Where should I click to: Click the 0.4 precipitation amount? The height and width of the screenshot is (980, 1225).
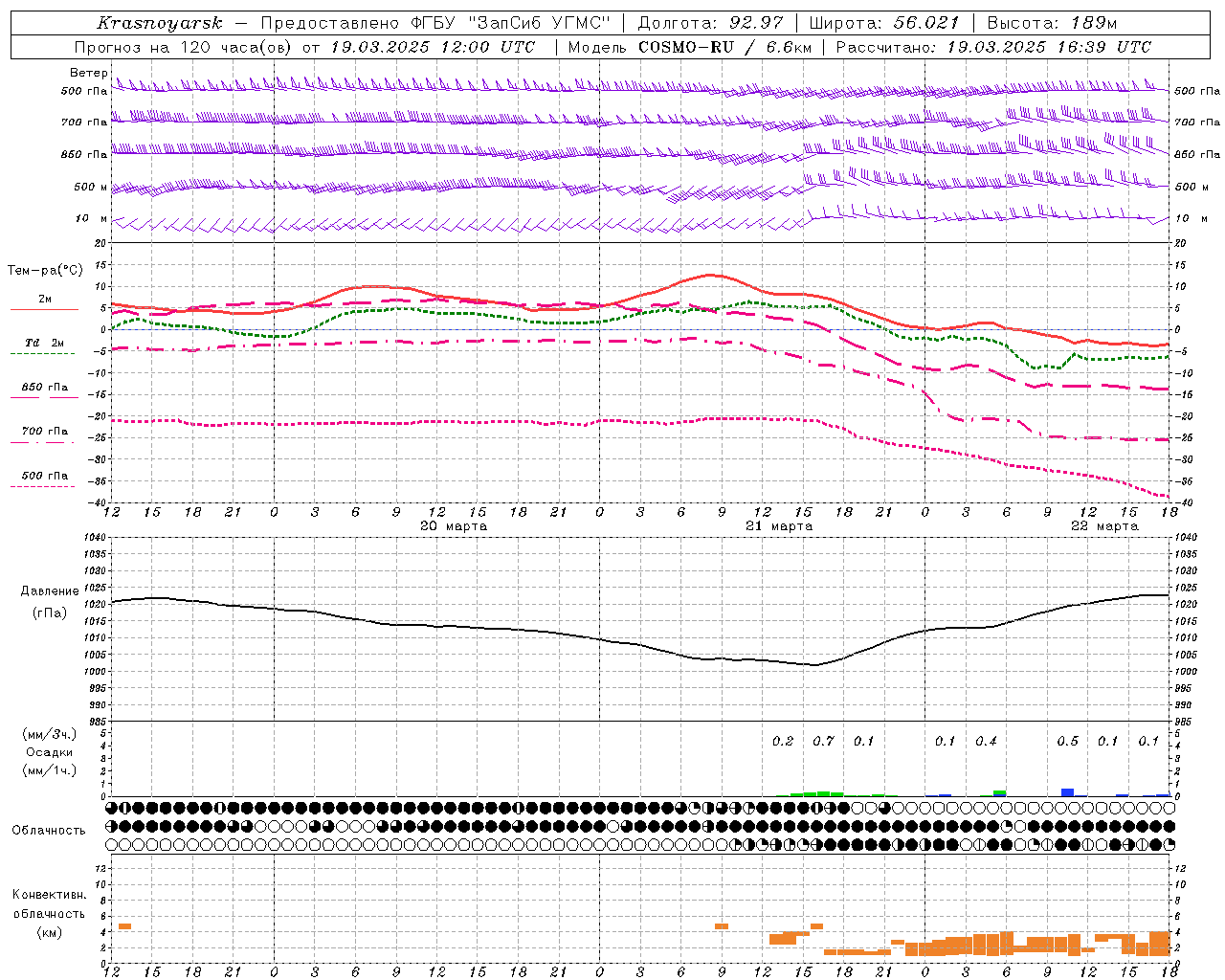coord(986,741)
